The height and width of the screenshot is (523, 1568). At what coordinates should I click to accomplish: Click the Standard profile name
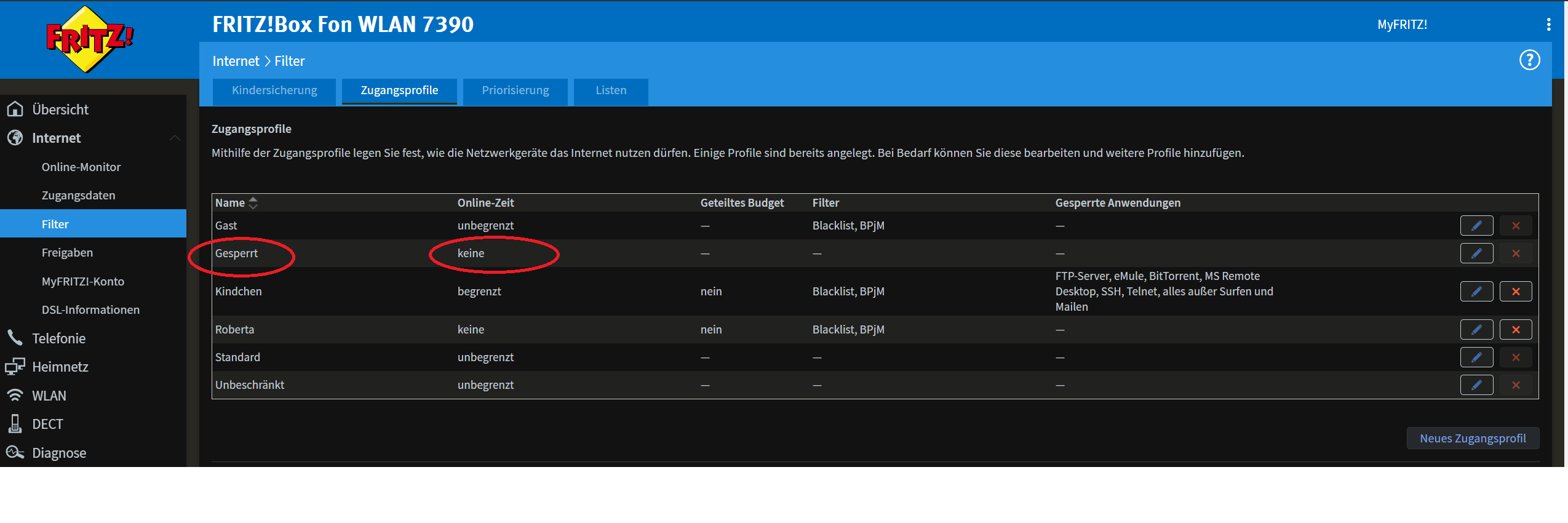237,357
